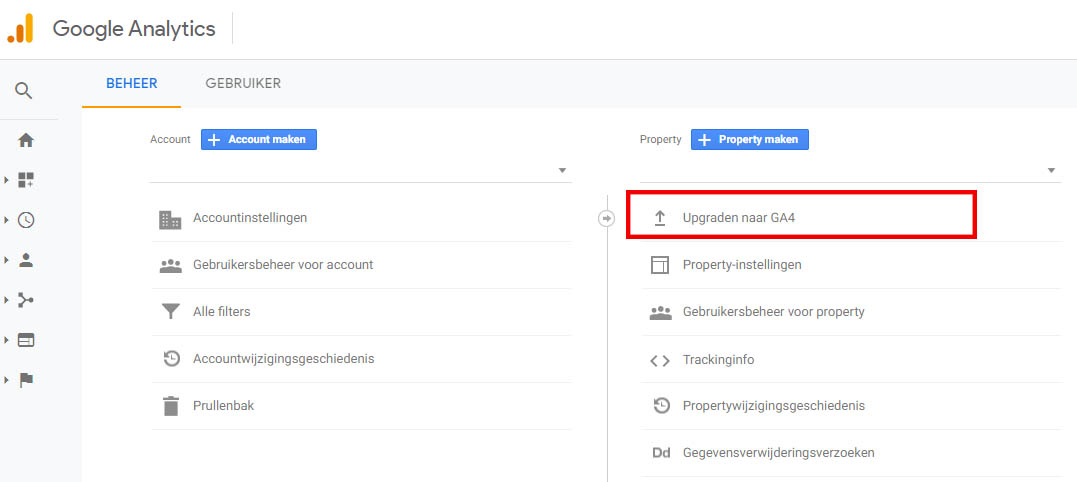Open the Customization dashboard icon in sidebar

pos(26,180)
